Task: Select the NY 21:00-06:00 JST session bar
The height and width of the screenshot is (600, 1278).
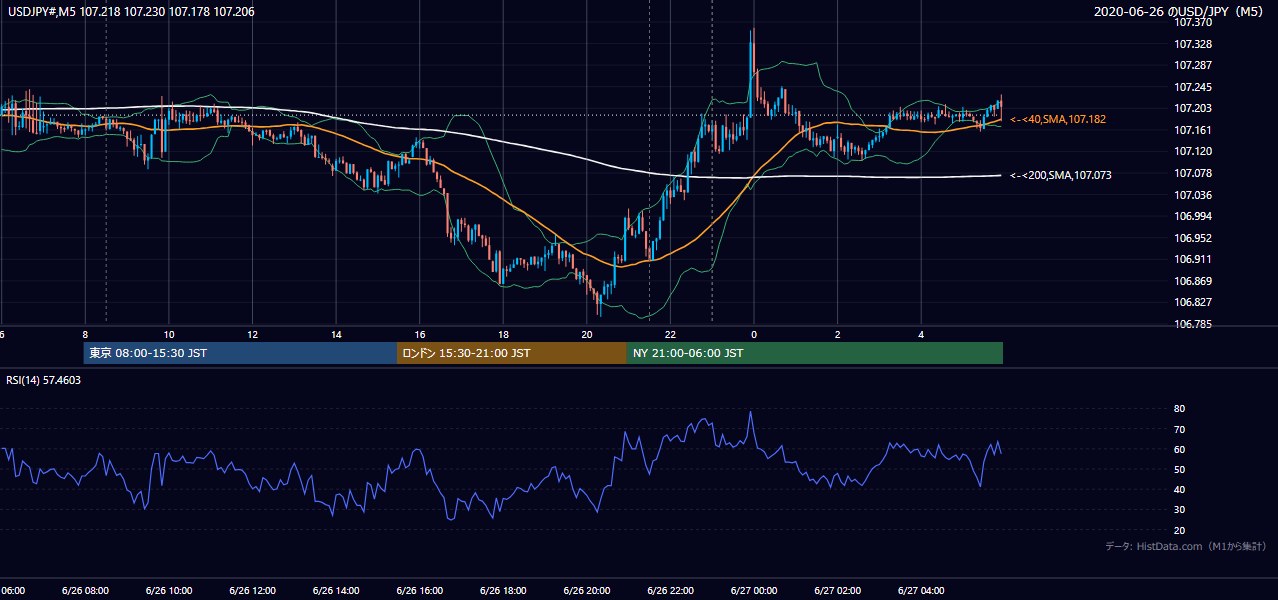Action: [x=815, y=353]
